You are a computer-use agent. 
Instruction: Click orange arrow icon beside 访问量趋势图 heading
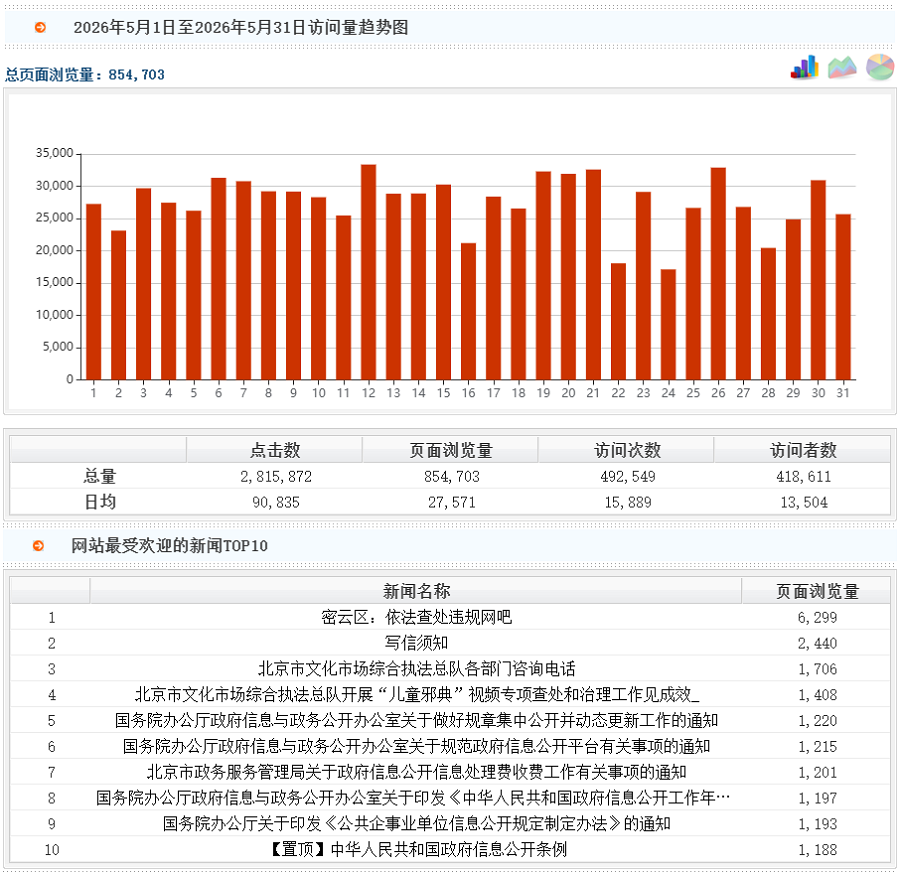(40, 27)
